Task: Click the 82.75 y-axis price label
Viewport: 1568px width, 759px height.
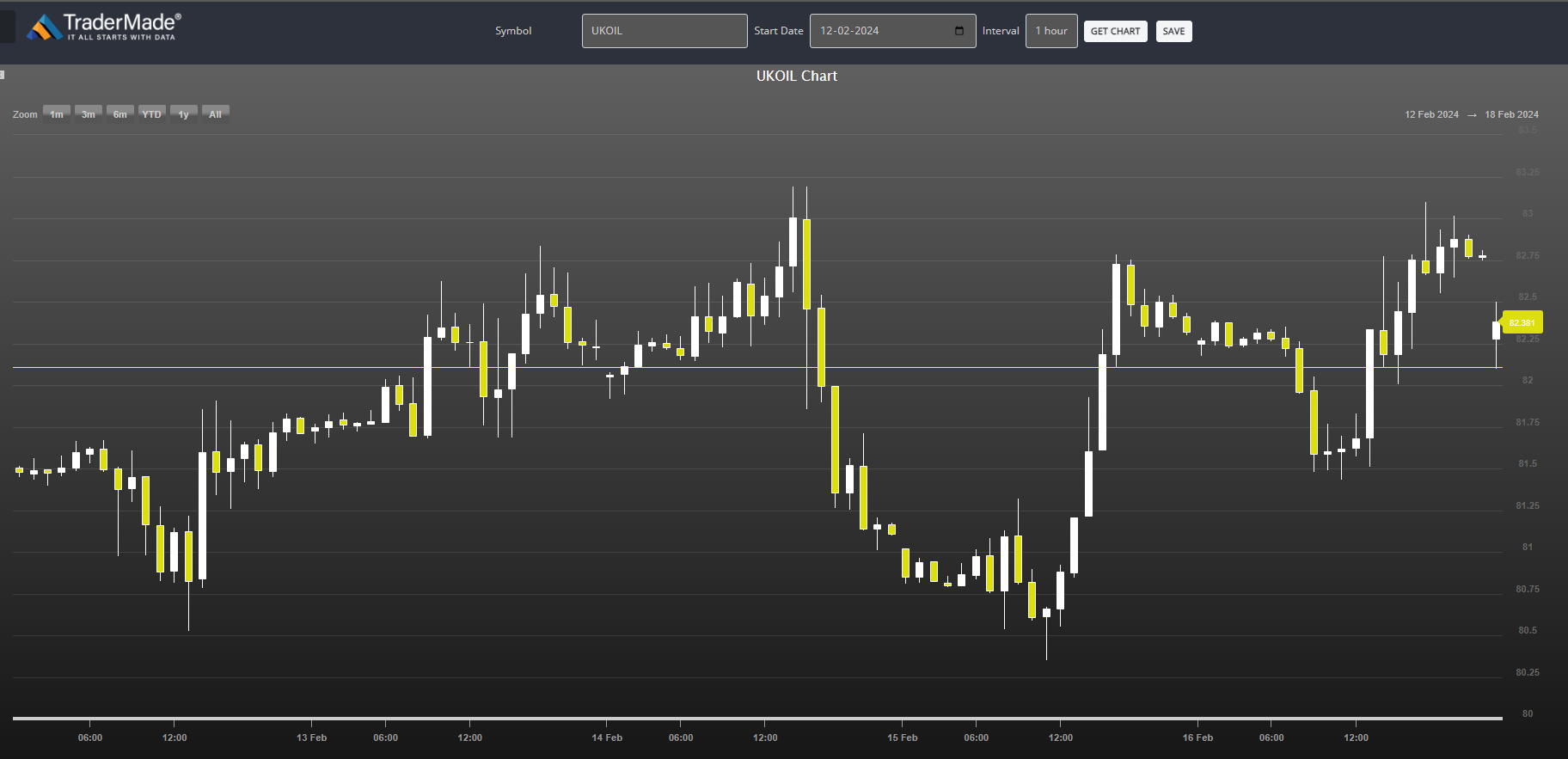Action: point(1528,255)
